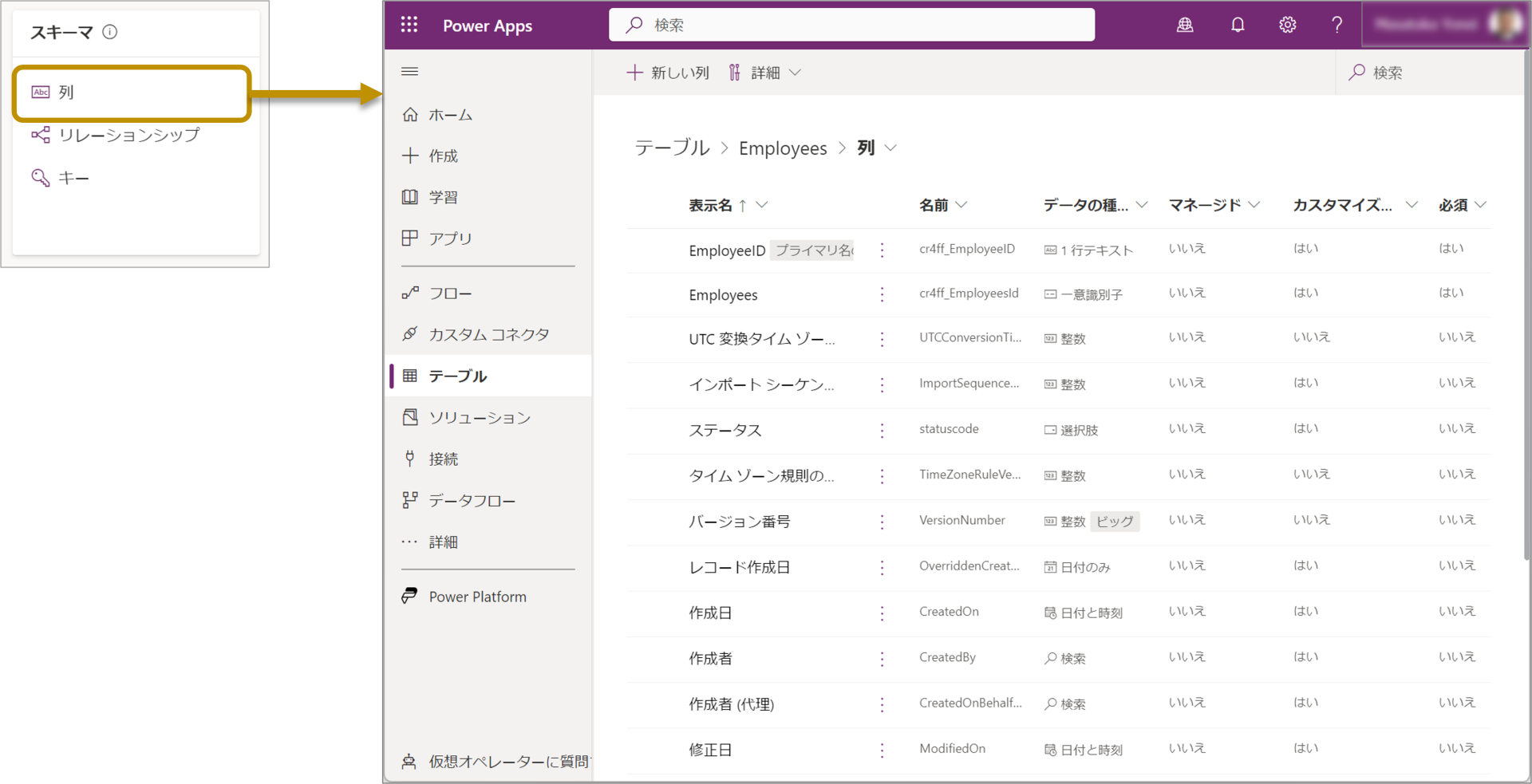Image resolution: width=1532 pixels, height=784 pixels.
Task: Open the settings gear icon
Action: coord(1288,25)
